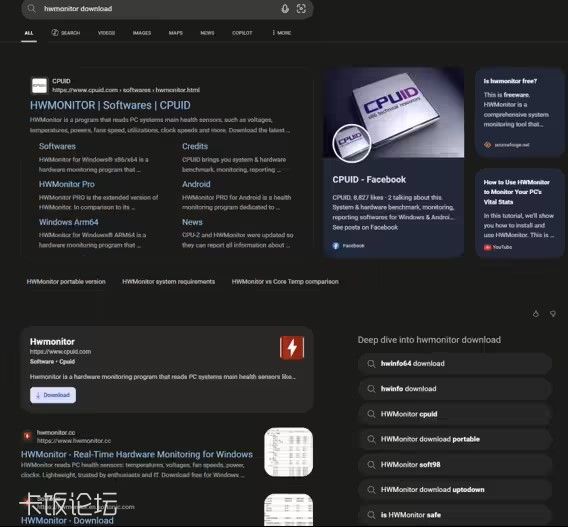Click the Facebook source icon on CPUID card
This screenshot has width=568, height=527.
point(336,246)
